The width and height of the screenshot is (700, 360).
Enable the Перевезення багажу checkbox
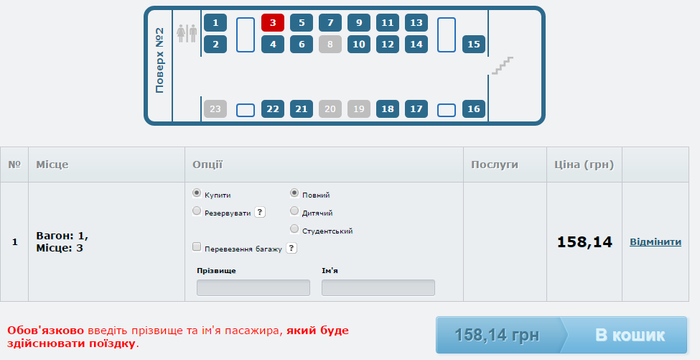coord(196,247)
